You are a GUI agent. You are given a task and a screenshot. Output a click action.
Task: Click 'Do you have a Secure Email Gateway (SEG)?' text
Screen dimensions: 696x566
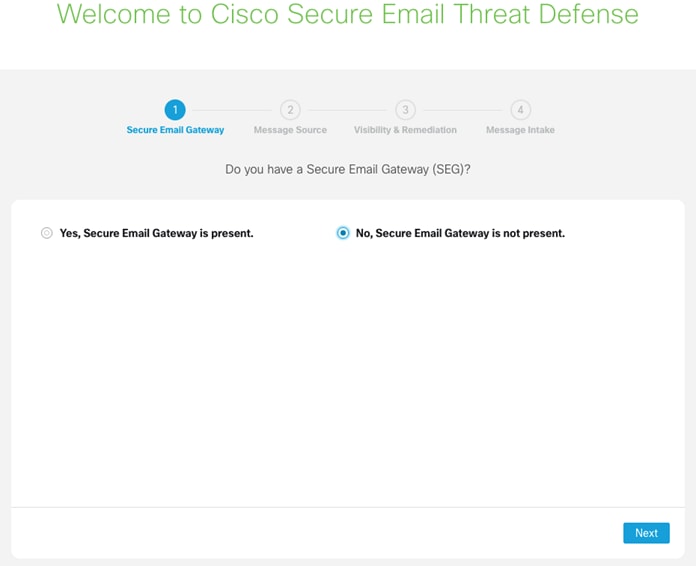[348, 170]
